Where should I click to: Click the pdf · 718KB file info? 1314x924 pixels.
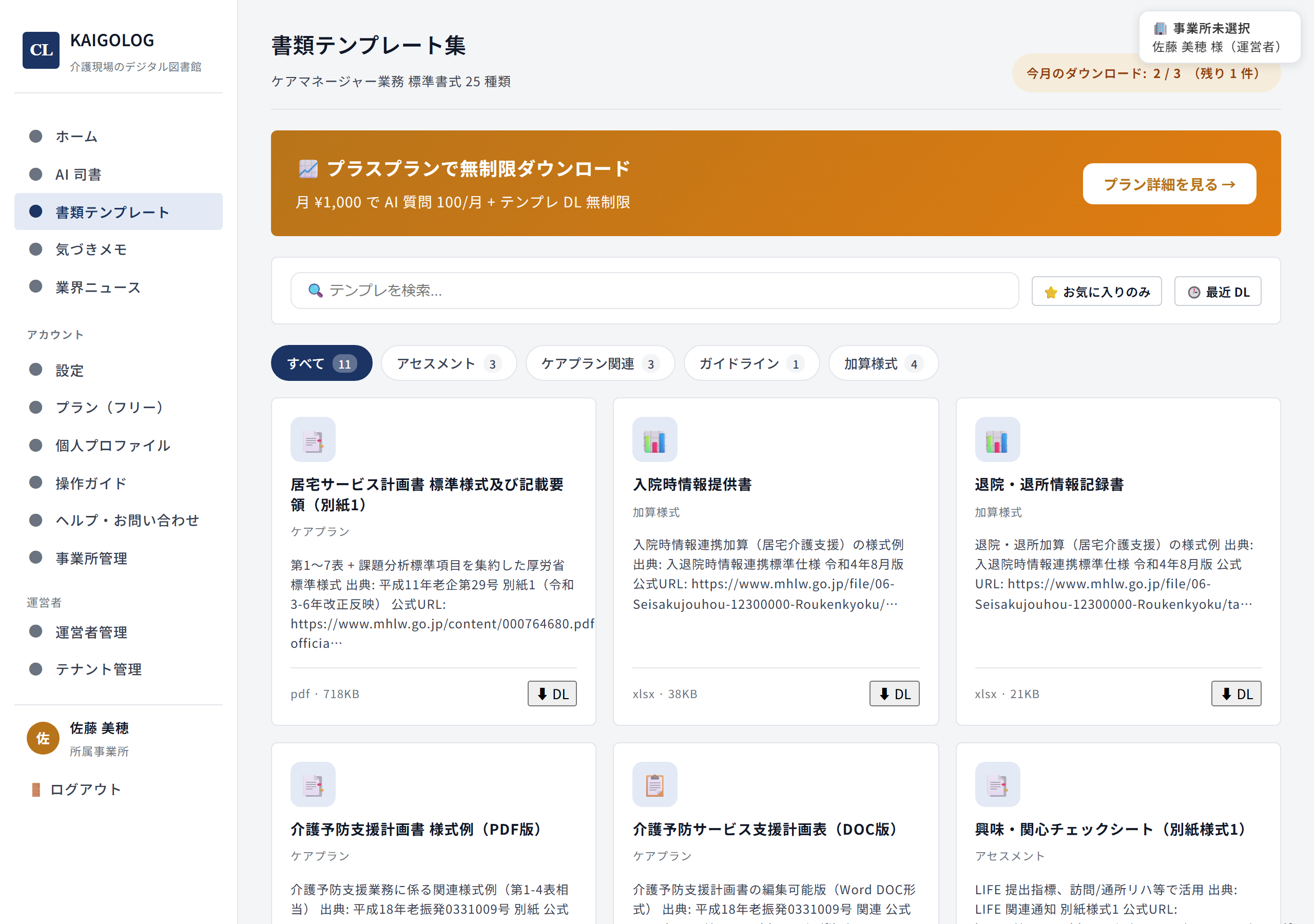pyautogui.click(x=324, y=694)
